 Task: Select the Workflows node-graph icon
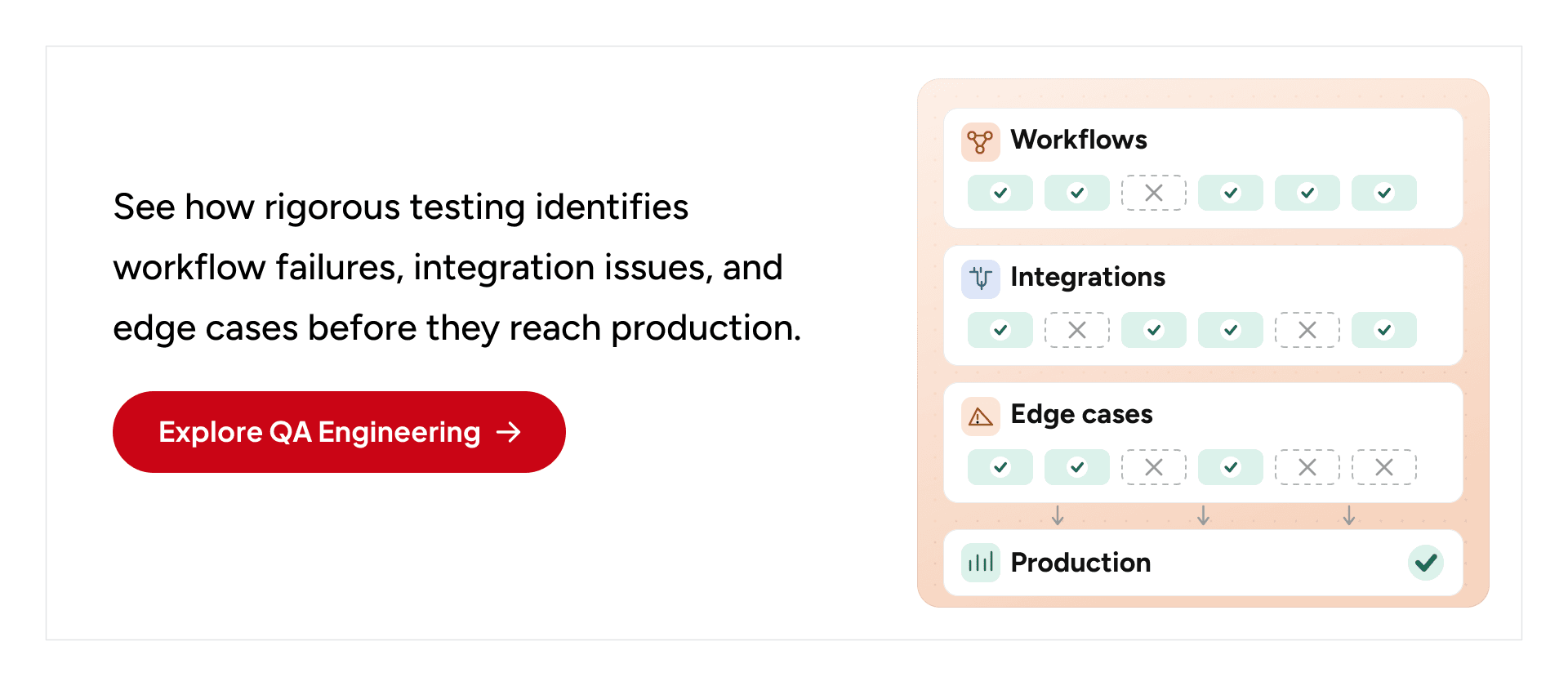pos(980,141)
